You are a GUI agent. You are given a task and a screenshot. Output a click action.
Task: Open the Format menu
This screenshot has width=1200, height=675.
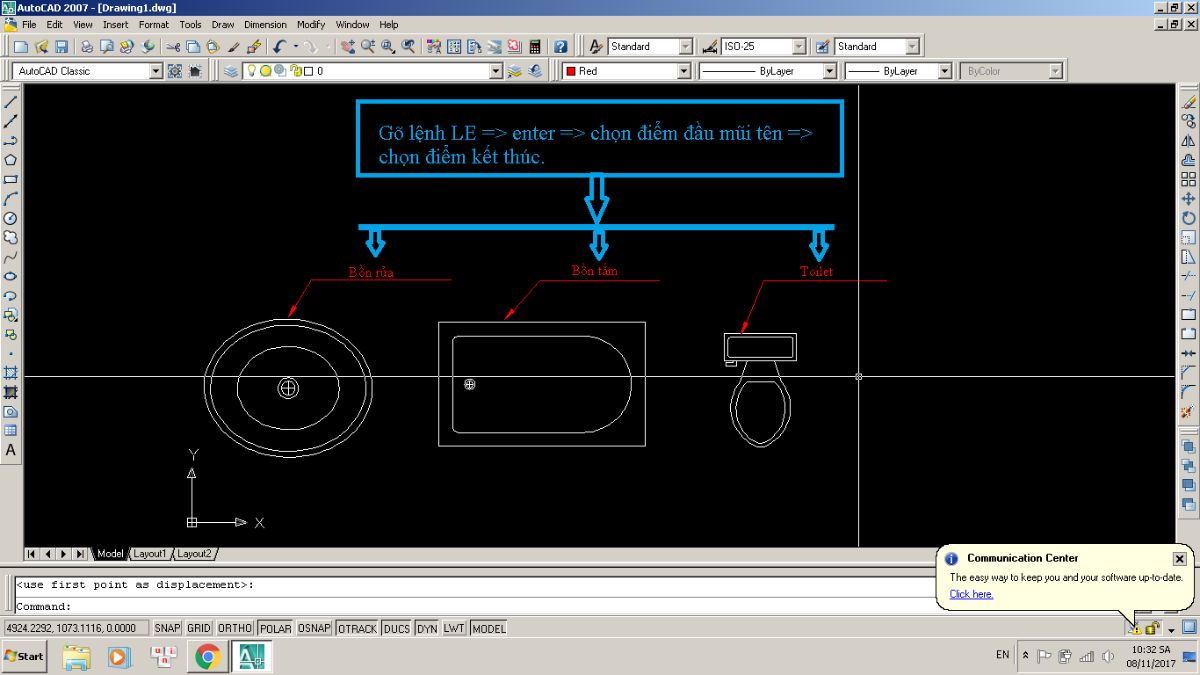click(x=154, y=24)
